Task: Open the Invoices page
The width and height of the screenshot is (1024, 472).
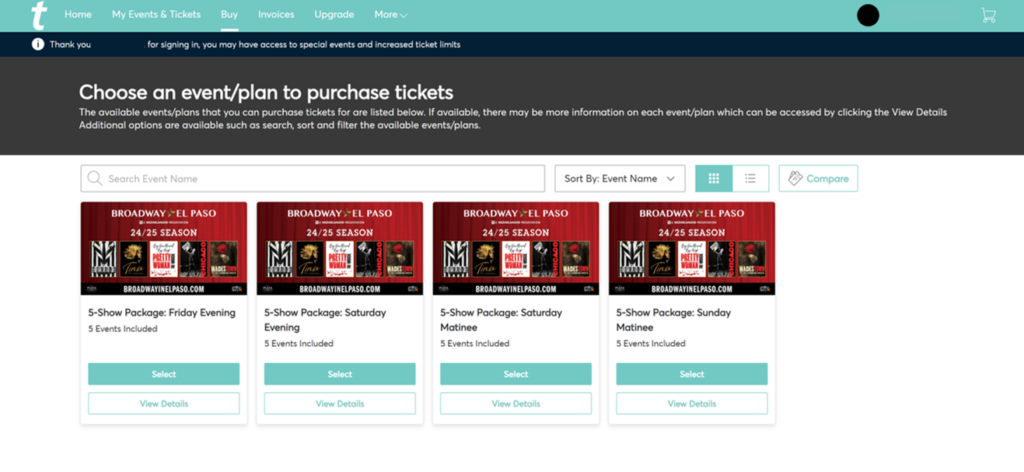Action: click(276, 15)
